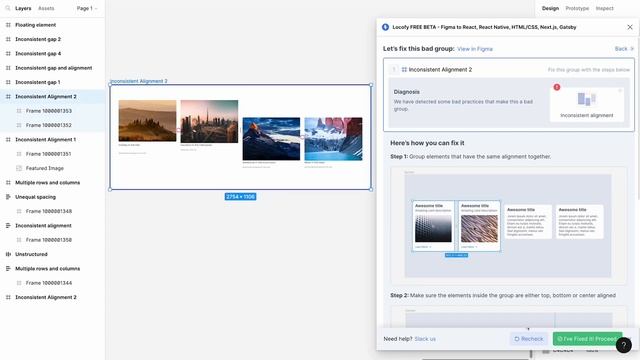Viewport: 640px width, 360px height.
Task: Switch to the Layers tab
Action: coord(23,8)
